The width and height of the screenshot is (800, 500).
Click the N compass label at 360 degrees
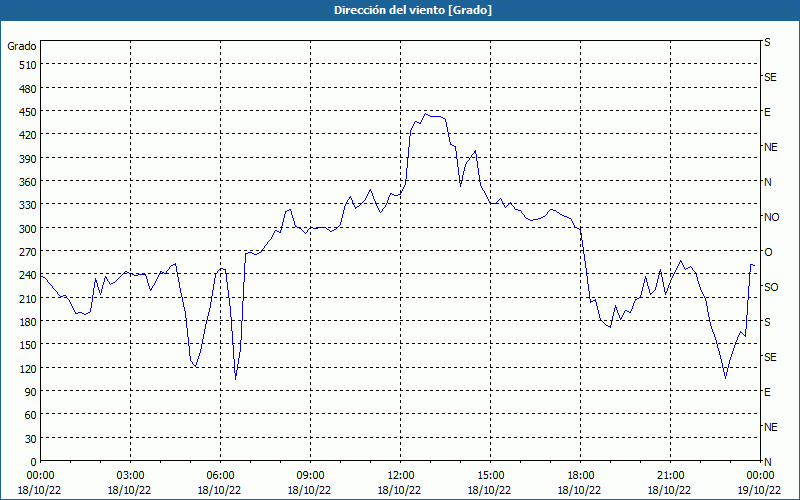click(768, 182)
